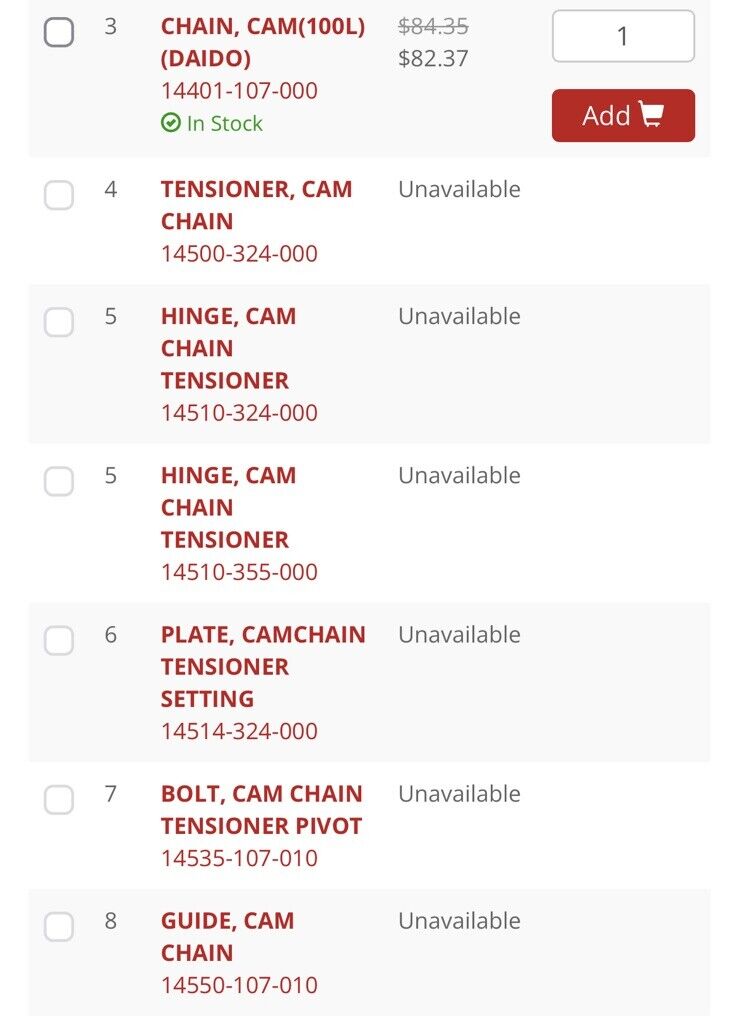Check the box for CHAIN, CAM(100L) item
This screenshot has height=1032, width=739.
tap(59, 32)
